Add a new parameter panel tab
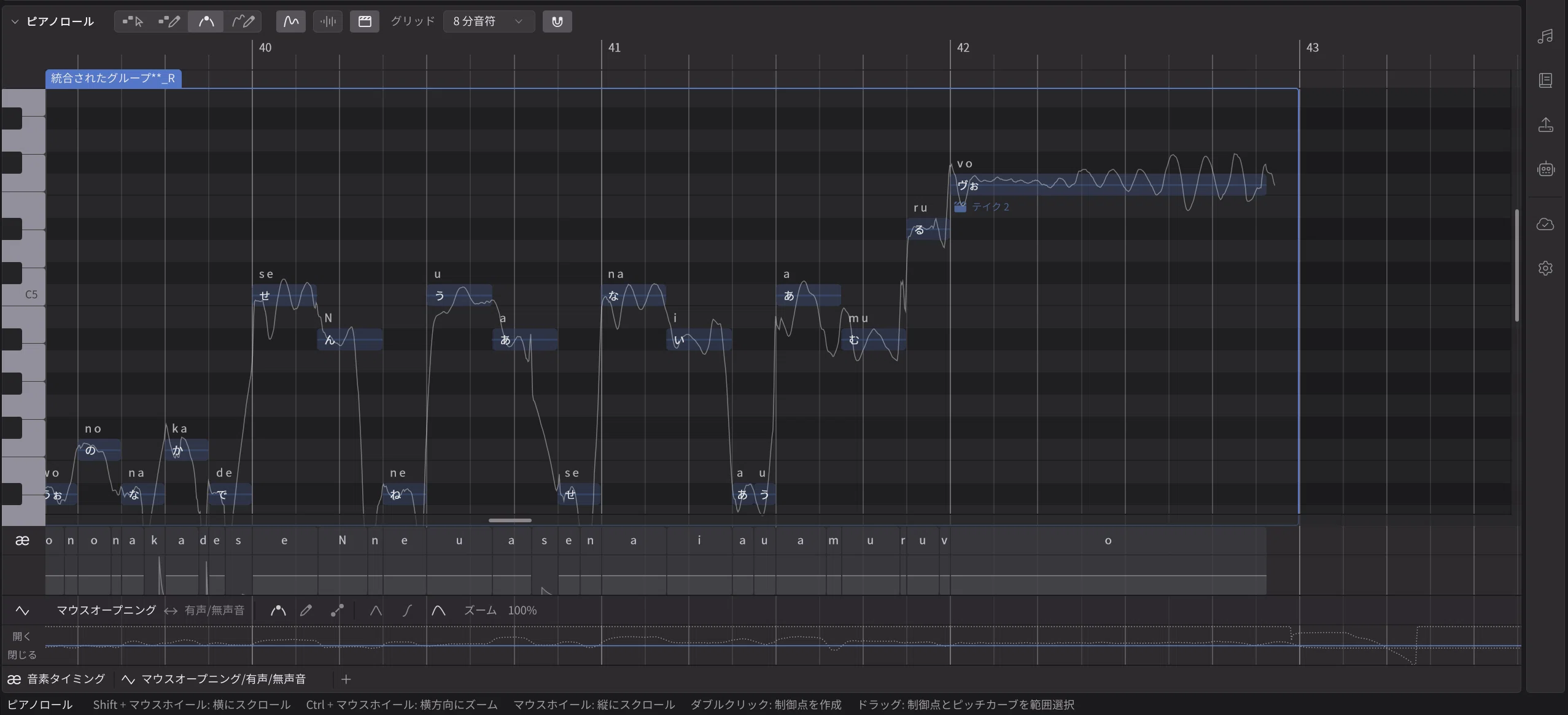This screenshot has width=1568, height=715. click(346, 679)
